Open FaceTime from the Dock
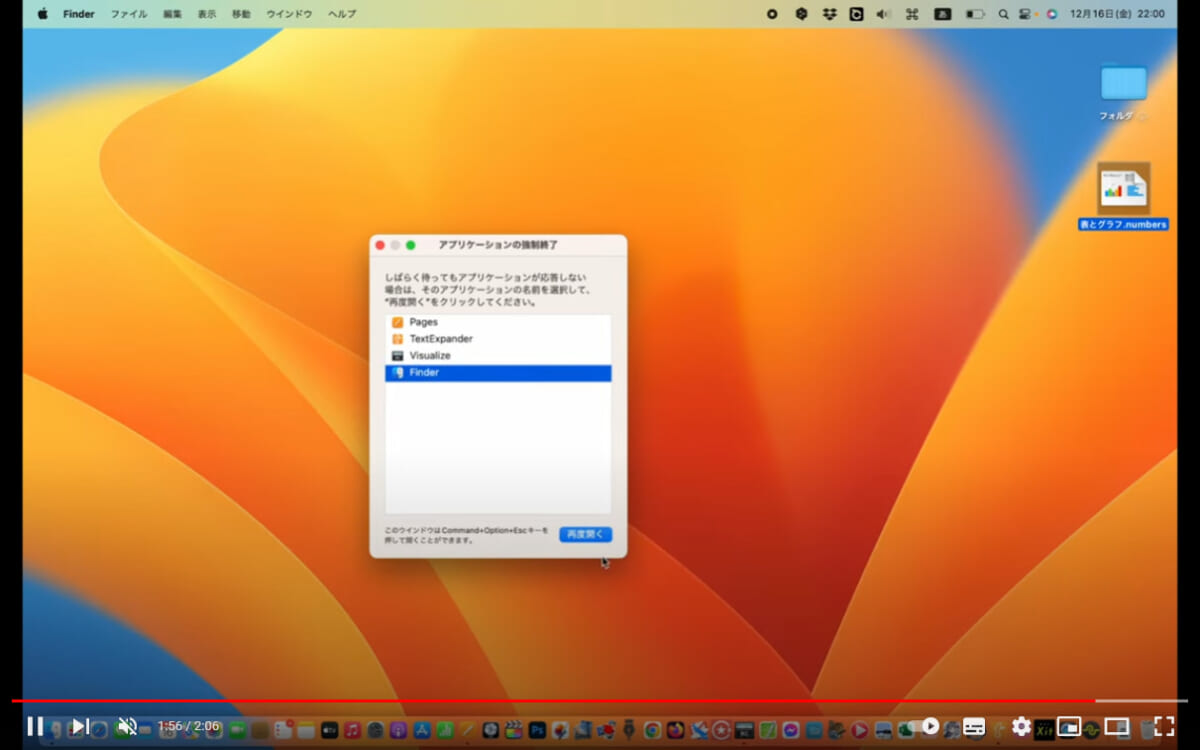The width and height of the screenshot is (1200, 750). point(237,730)
